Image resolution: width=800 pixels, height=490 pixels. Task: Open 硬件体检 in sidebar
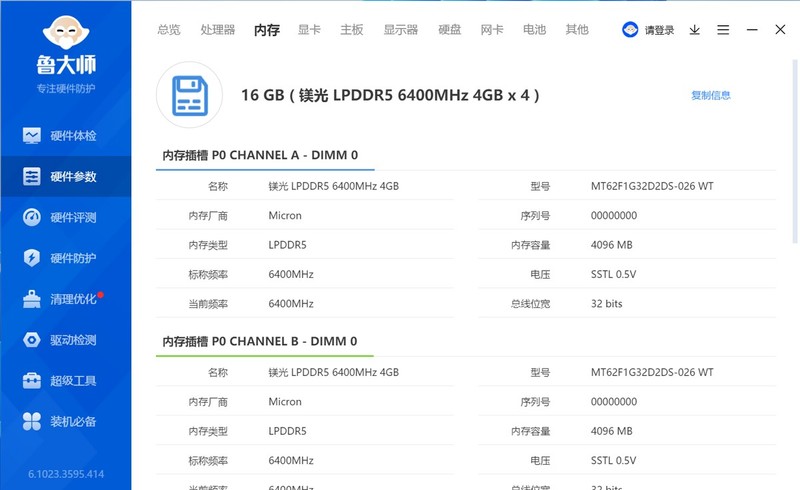point(66,136)
